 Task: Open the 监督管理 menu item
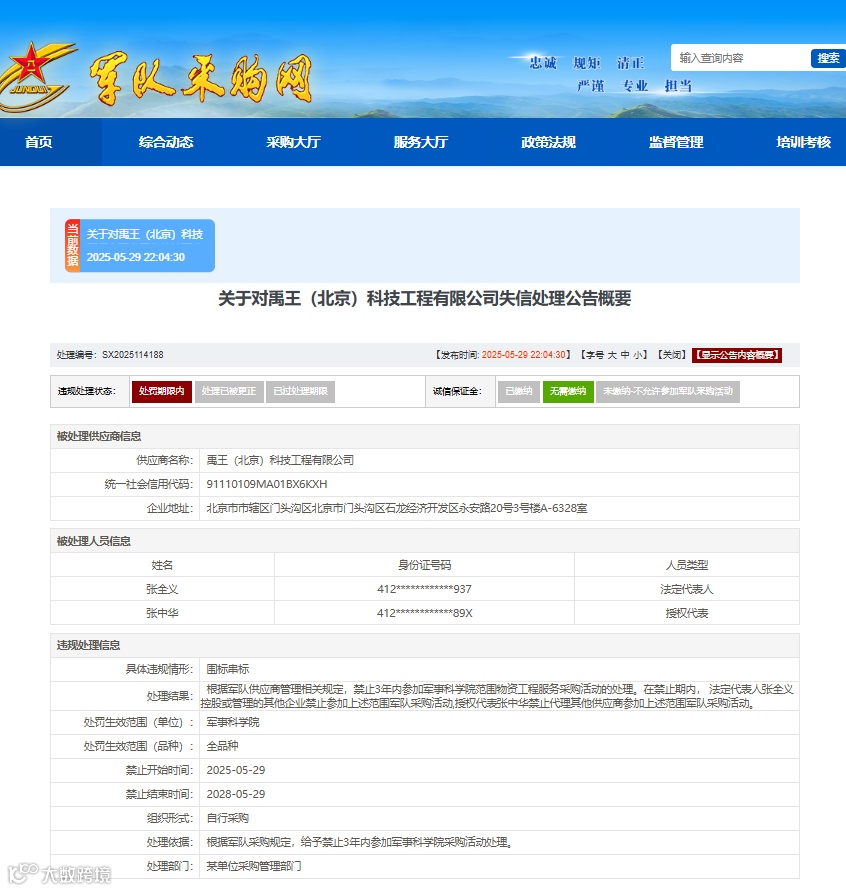(675, 142)
